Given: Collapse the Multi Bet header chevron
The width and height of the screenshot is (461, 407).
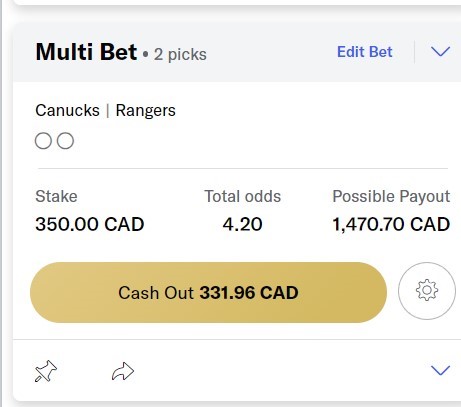Looking at the screenshot, I should (x=440, y=52).
